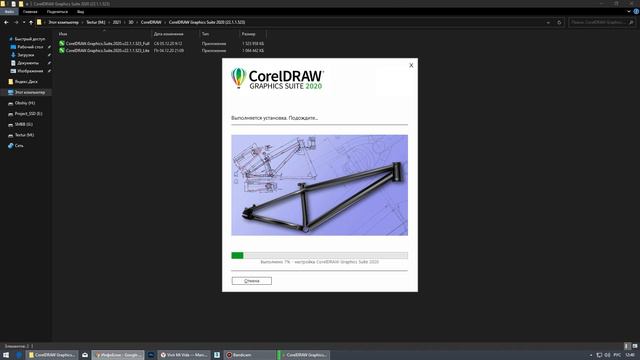Click the green installation progress bar
The height and width of the screenshot is (360, 640).
tap(319, 255)
